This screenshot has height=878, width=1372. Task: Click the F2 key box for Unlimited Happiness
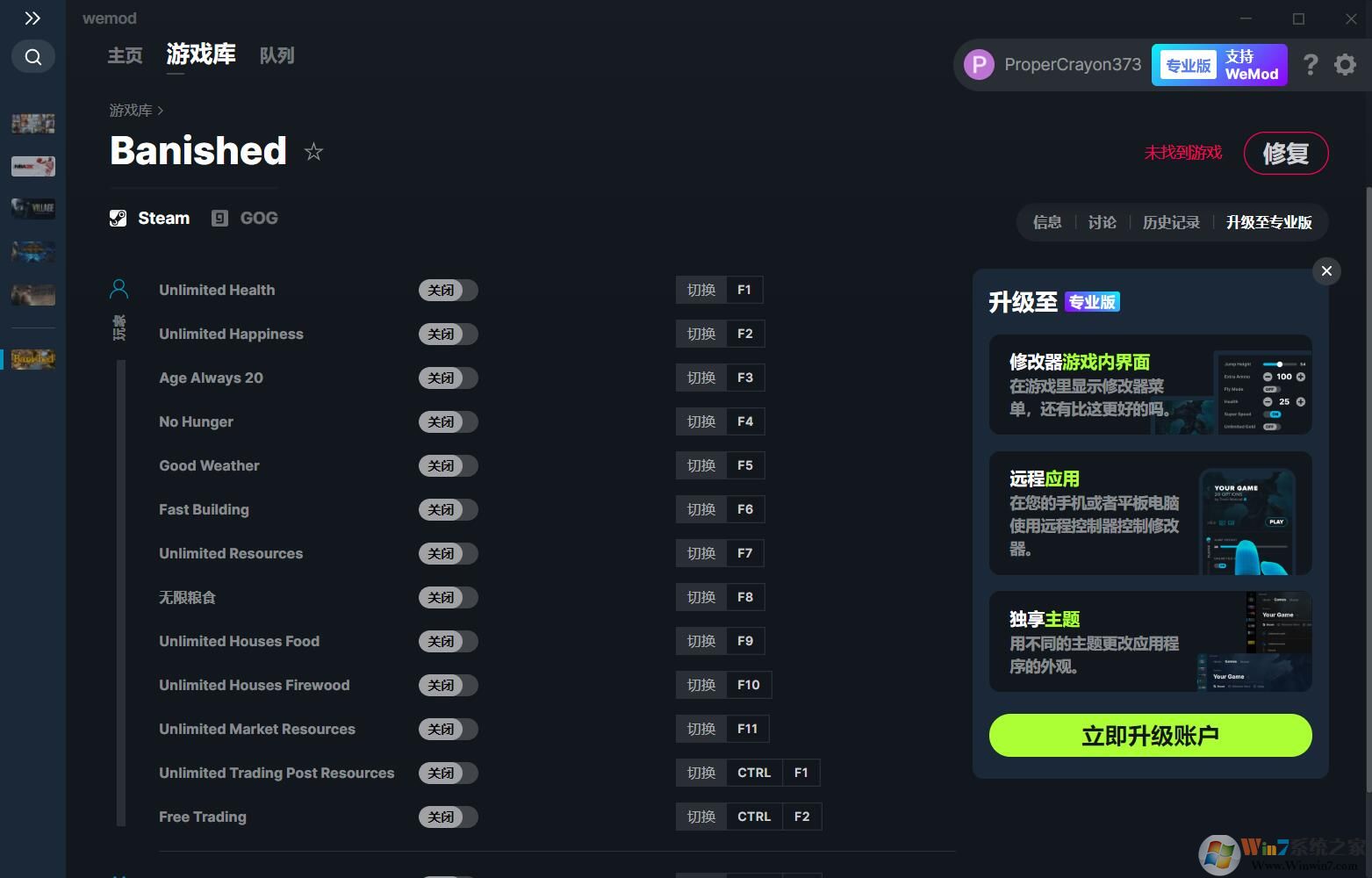coord(745,334)
